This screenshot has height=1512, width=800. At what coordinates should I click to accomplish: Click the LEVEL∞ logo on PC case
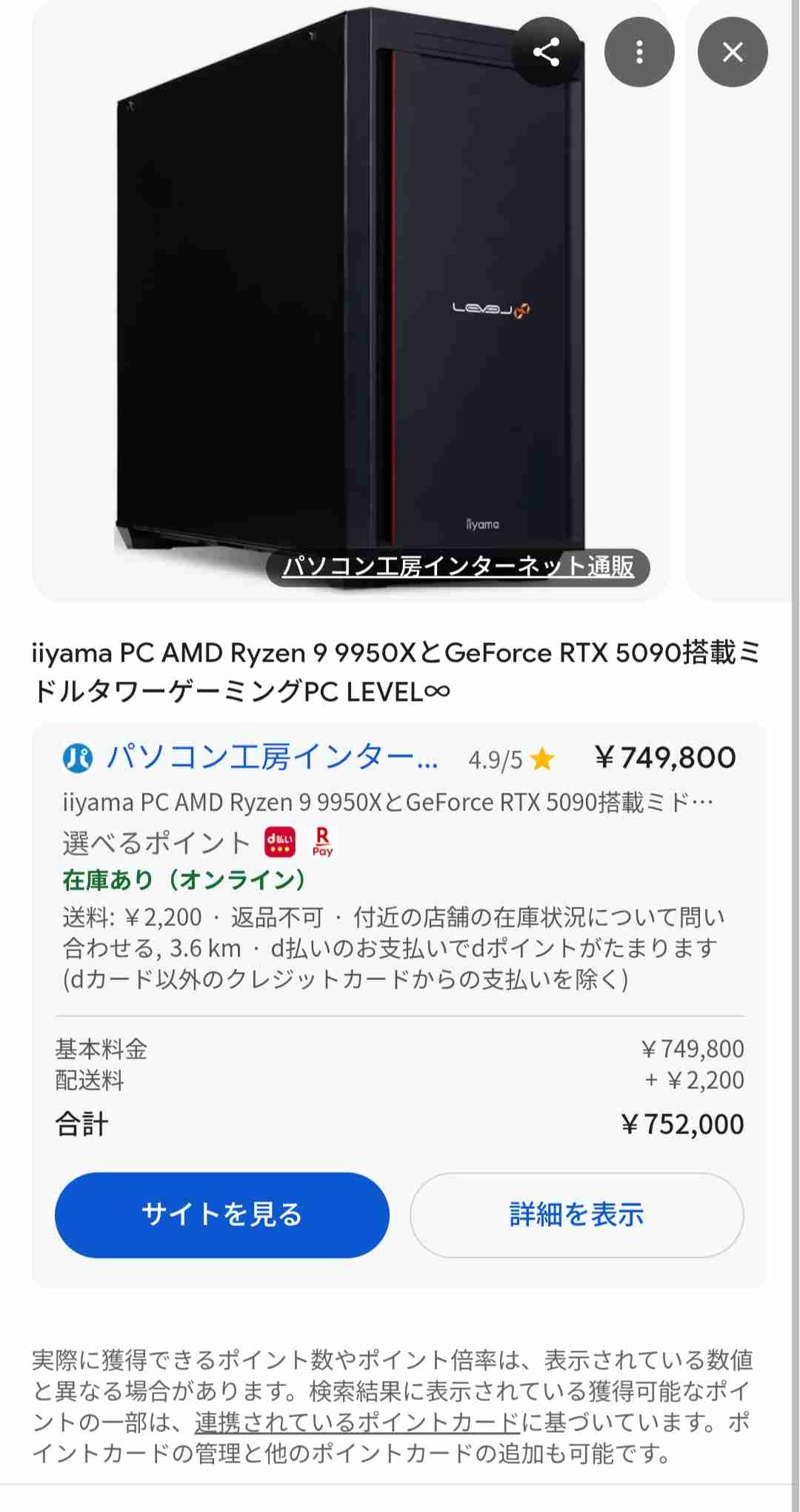491,310
